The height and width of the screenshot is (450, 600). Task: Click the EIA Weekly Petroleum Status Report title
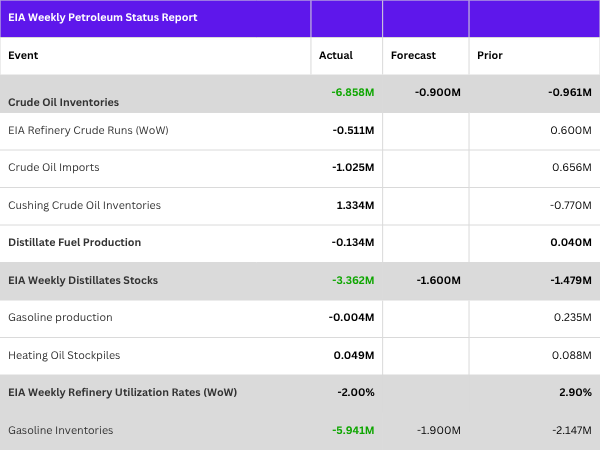[x=103, y=18]
